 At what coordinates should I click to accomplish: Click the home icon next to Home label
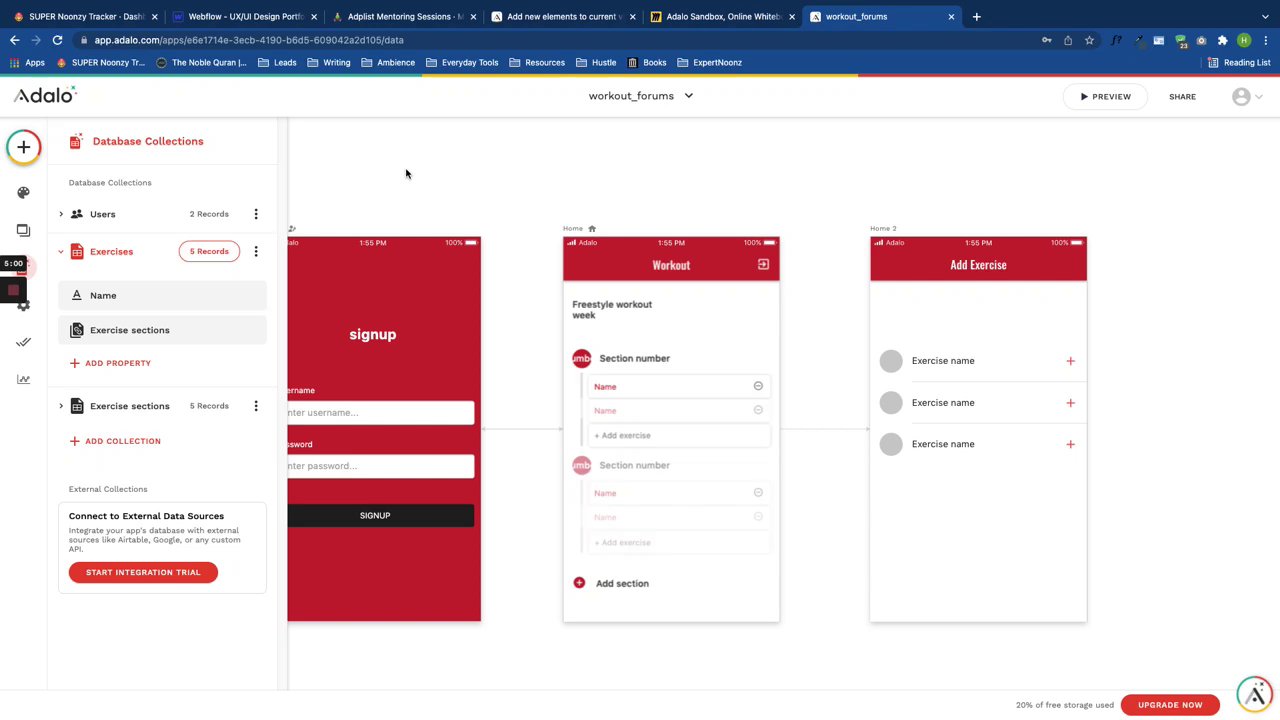pyautogui.click(x=592, y=229)
